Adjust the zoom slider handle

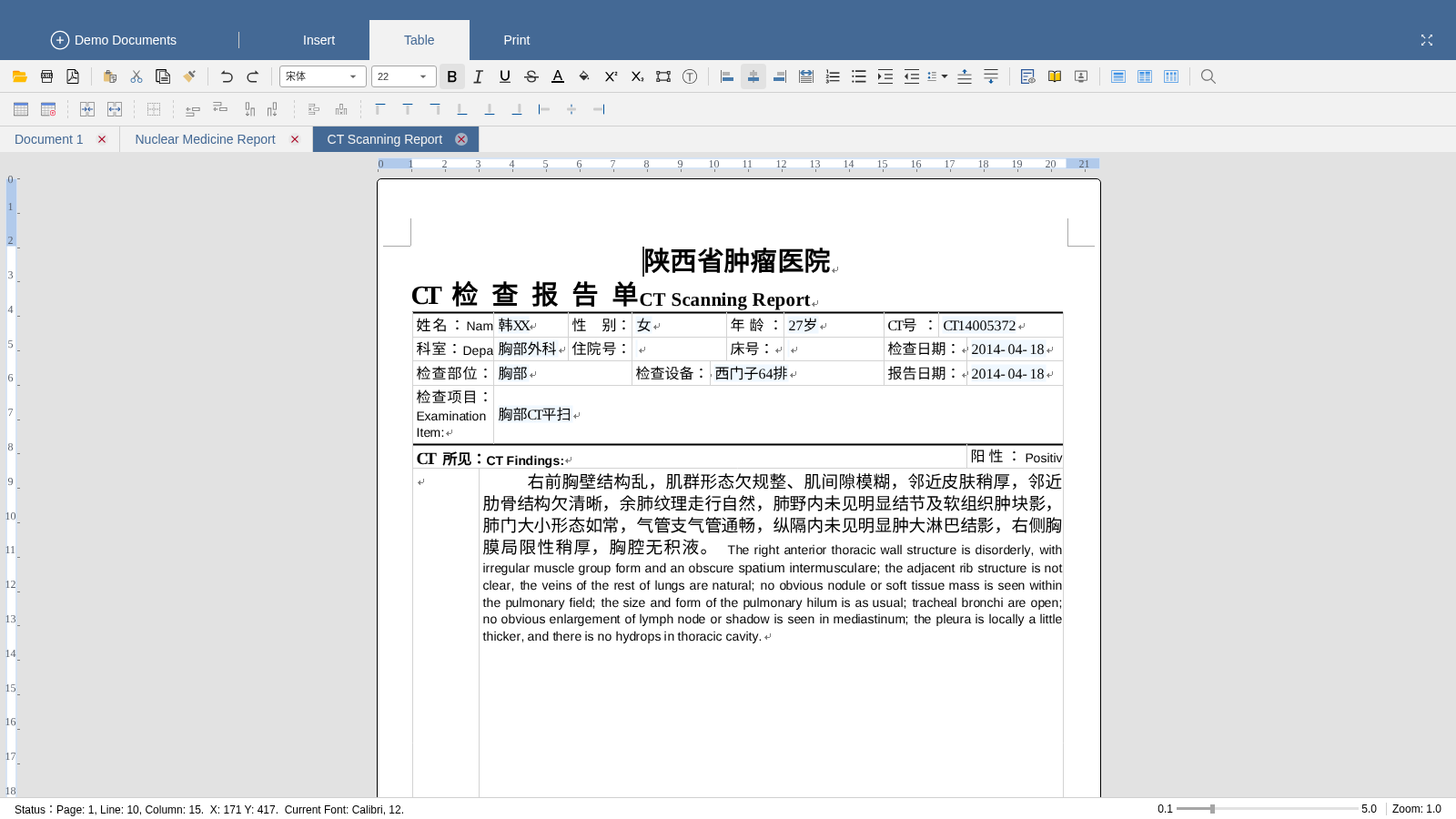[1212, 809]
